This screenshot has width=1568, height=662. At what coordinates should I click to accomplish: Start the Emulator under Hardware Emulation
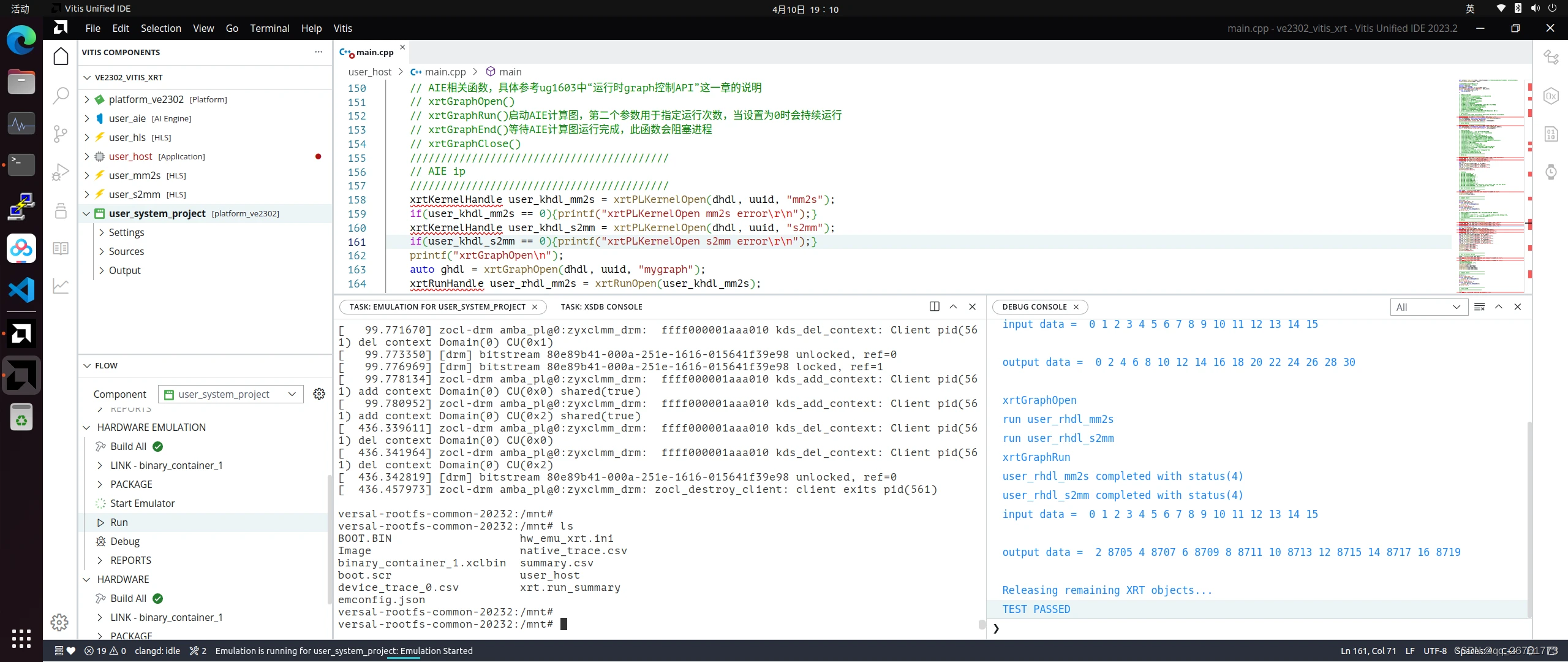pos(142,503)
